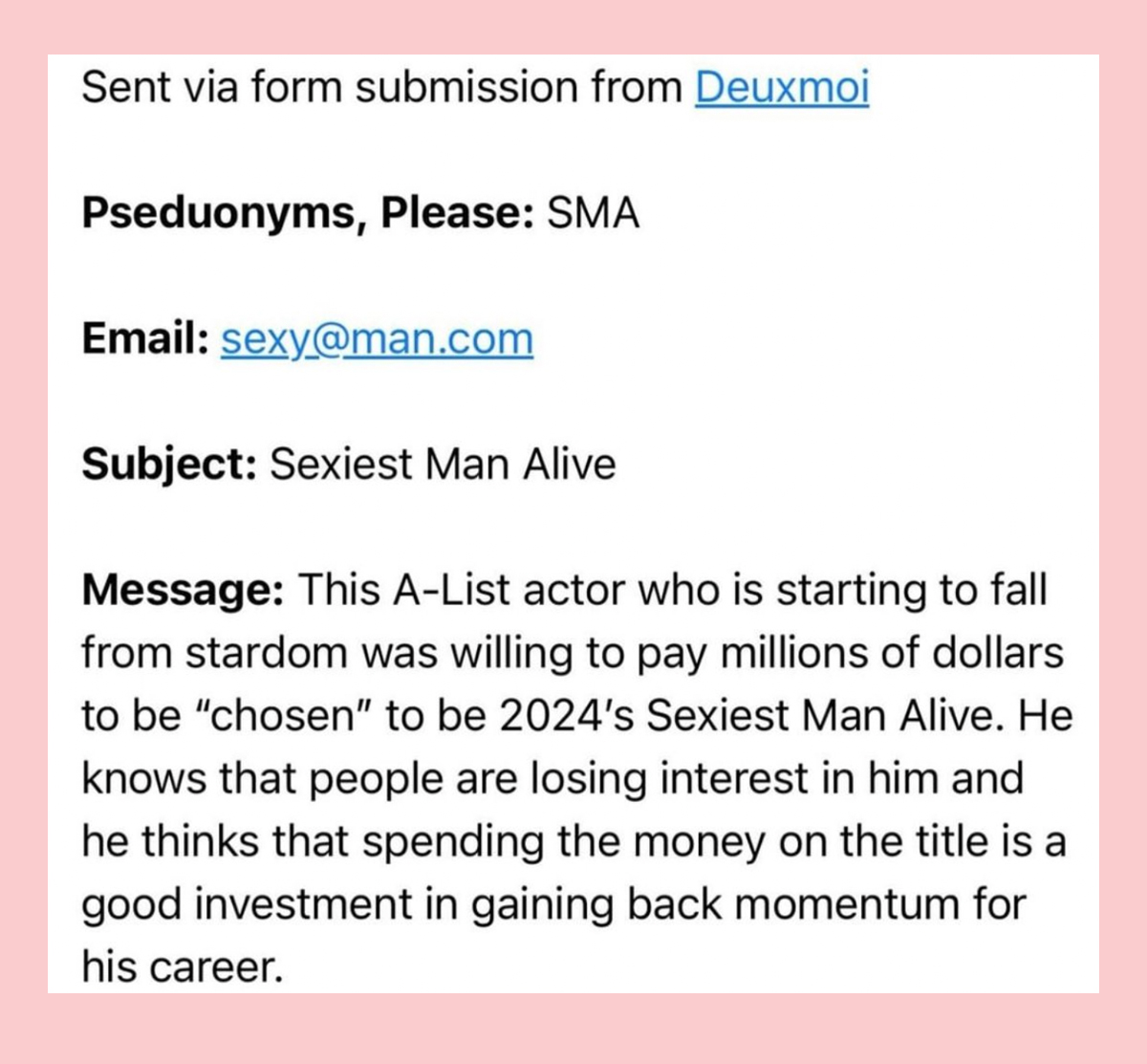The image size is (1147, 1064).
Task: Click 'Sent via form submission from' text
Action: pos(382,88)
